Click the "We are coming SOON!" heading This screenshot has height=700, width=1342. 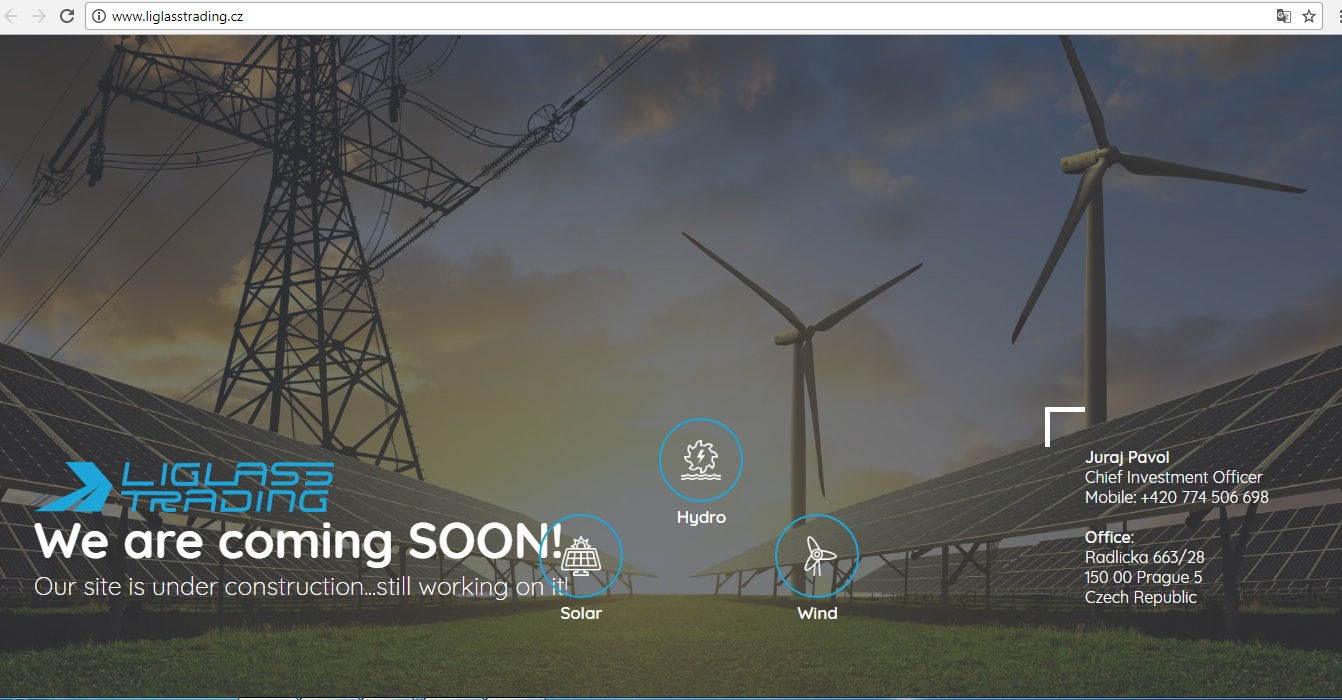click(x=298, y=541)
